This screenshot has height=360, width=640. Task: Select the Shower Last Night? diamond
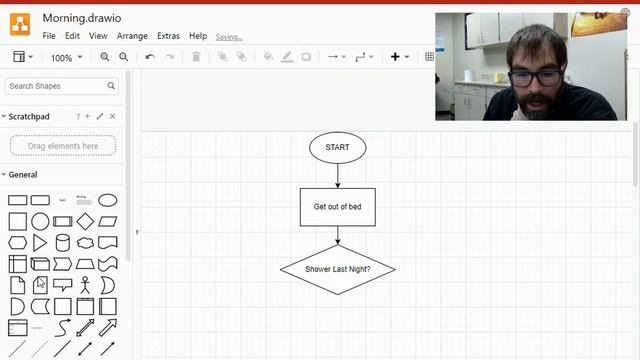coord(338,269)
